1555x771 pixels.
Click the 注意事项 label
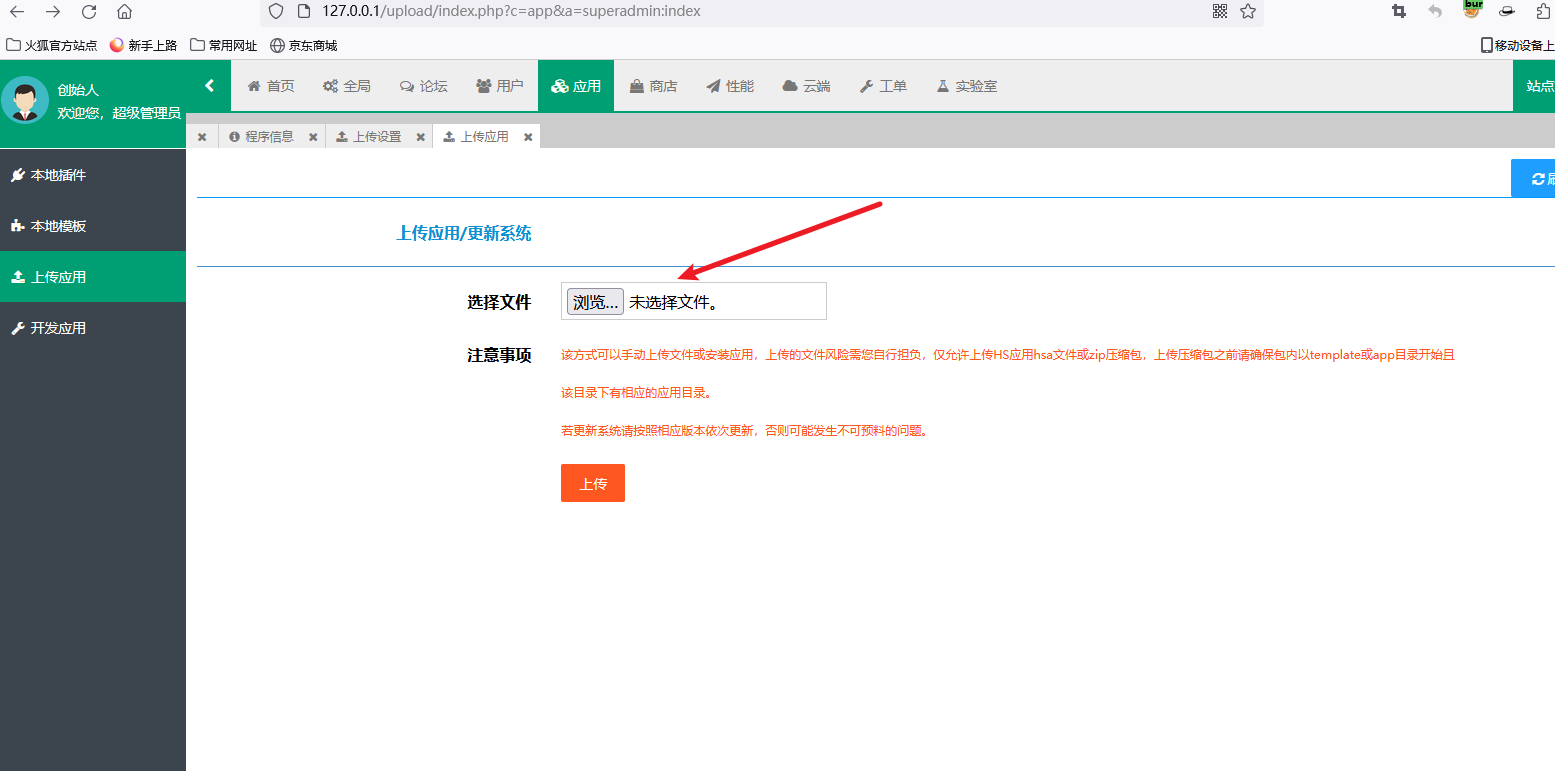pos(499,355)
